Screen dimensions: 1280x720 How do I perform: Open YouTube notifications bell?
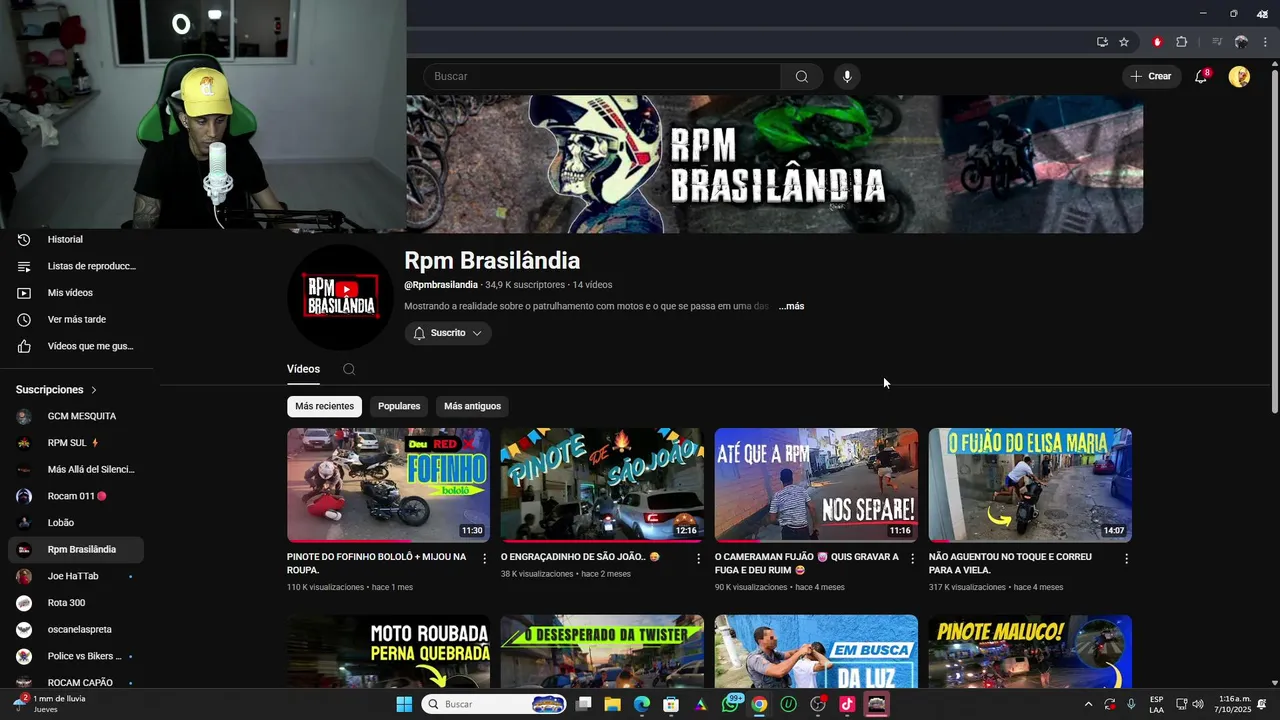tap(1201, 77)
